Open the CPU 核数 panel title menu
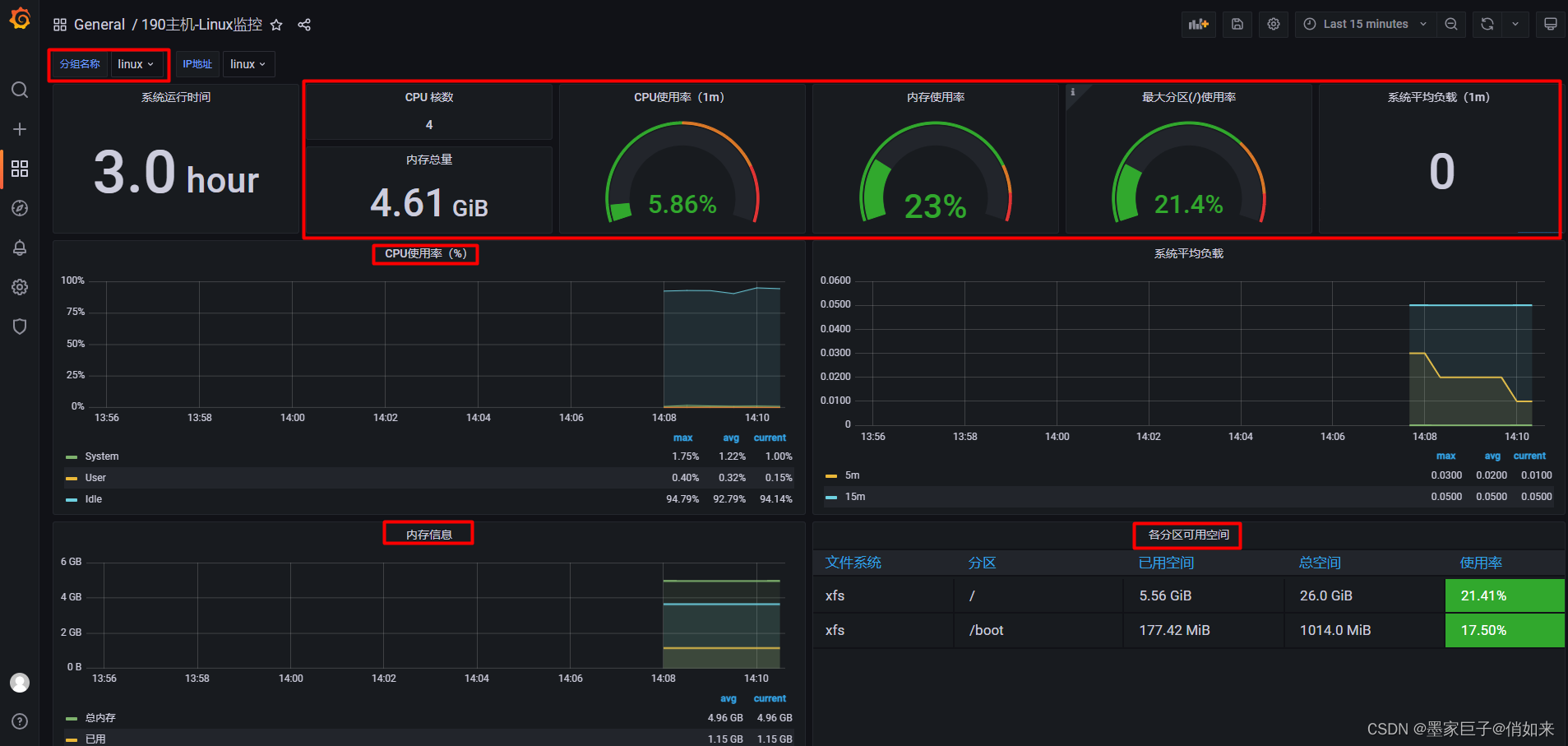 429,97
